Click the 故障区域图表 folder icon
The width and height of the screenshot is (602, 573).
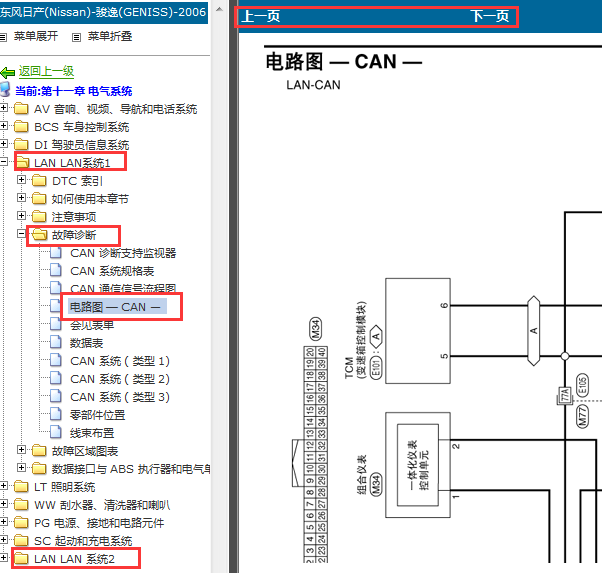pos(39,450)
